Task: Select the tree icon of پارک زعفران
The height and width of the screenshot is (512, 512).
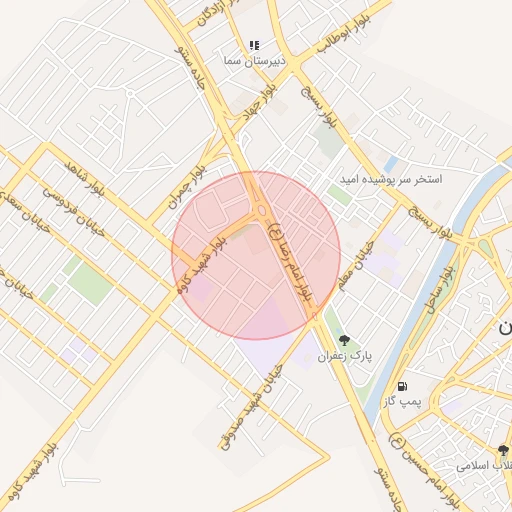Action: tap(344, 340)
